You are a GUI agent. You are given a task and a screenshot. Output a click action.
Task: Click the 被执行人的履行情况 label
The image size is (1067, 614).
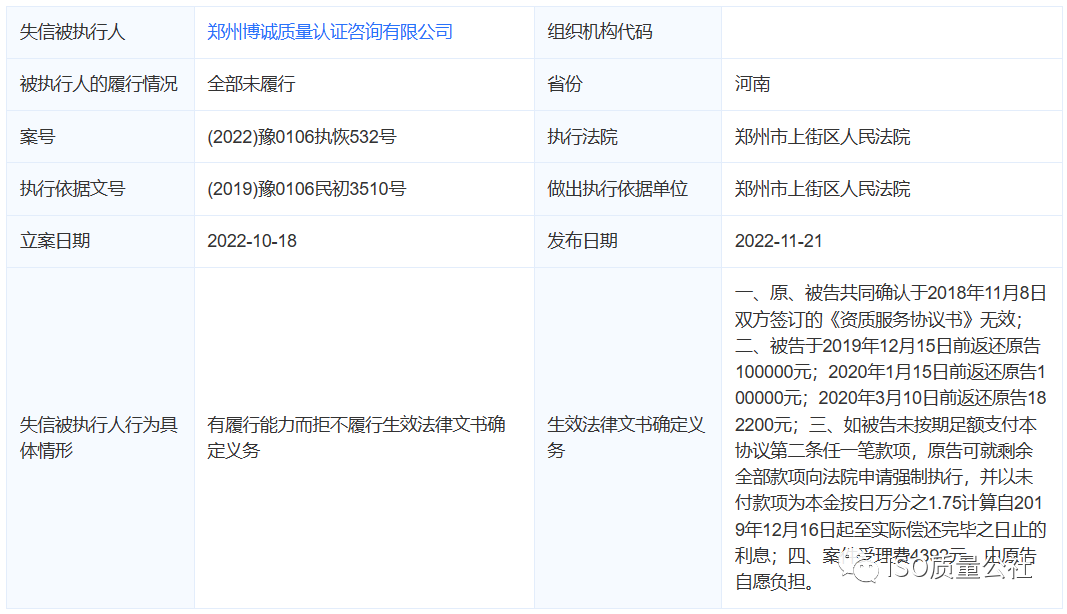99,84
